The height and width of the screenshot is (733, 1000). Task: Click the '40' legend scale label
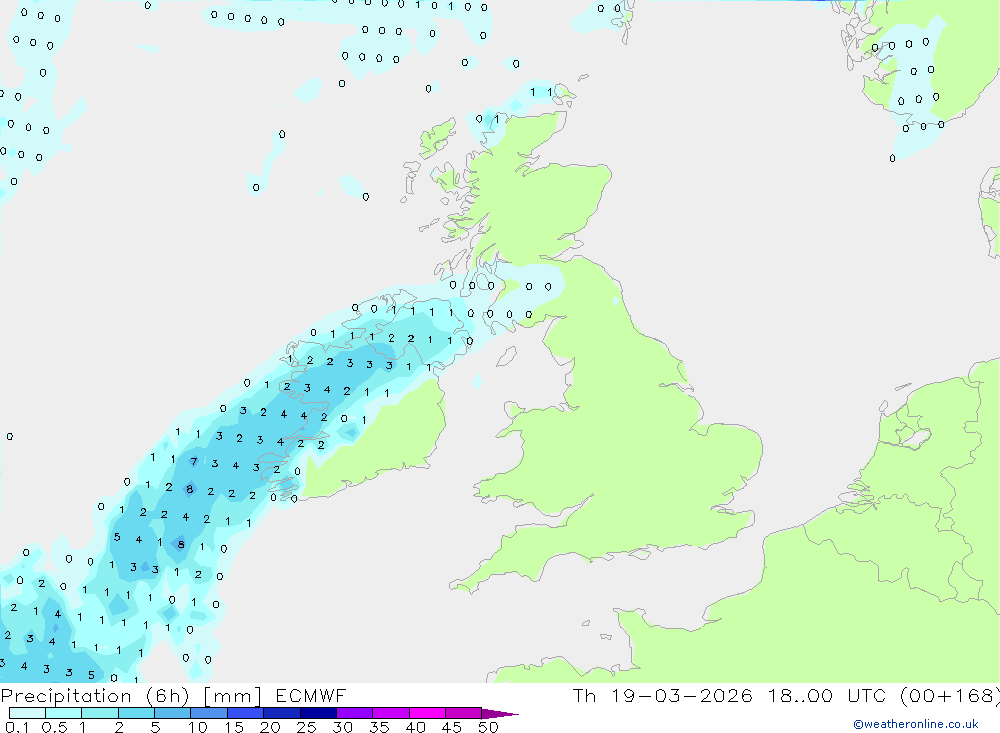pos(416,727)
